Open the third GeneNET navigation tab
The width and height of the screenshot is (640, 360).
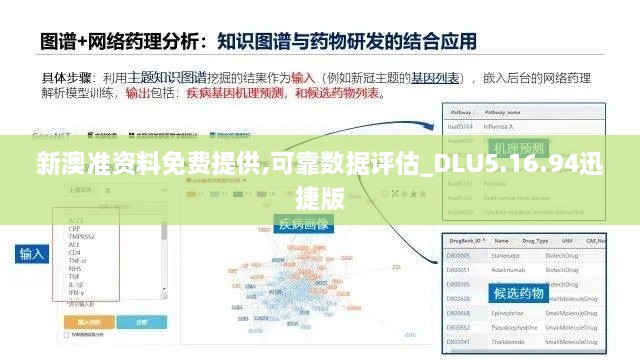[x=230, y=135]
